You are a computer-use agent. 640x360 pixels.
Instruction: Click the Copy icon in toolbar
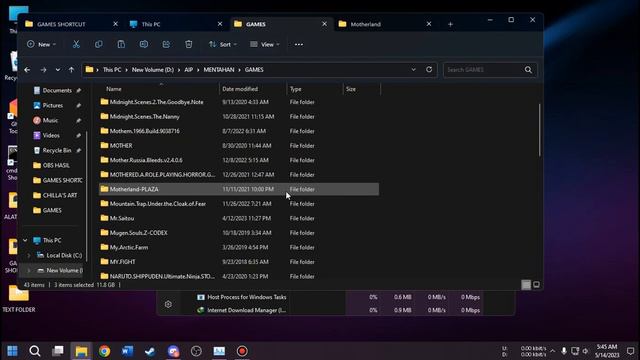click(x=99, y=44)
